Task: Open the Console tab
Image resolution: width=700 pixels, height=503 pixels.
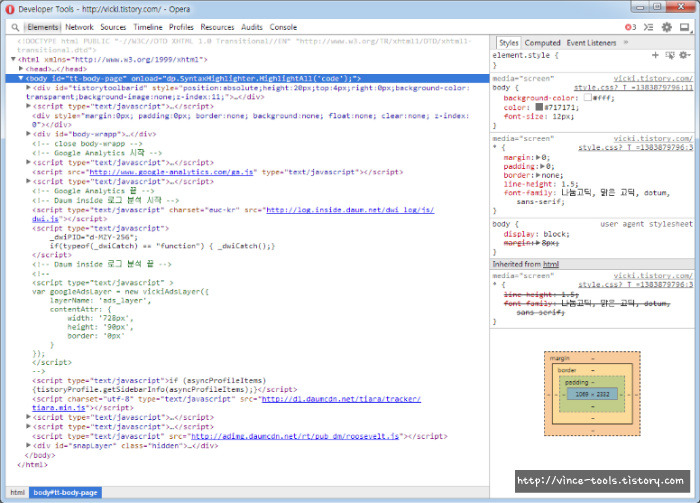Action: coord(283,27)
